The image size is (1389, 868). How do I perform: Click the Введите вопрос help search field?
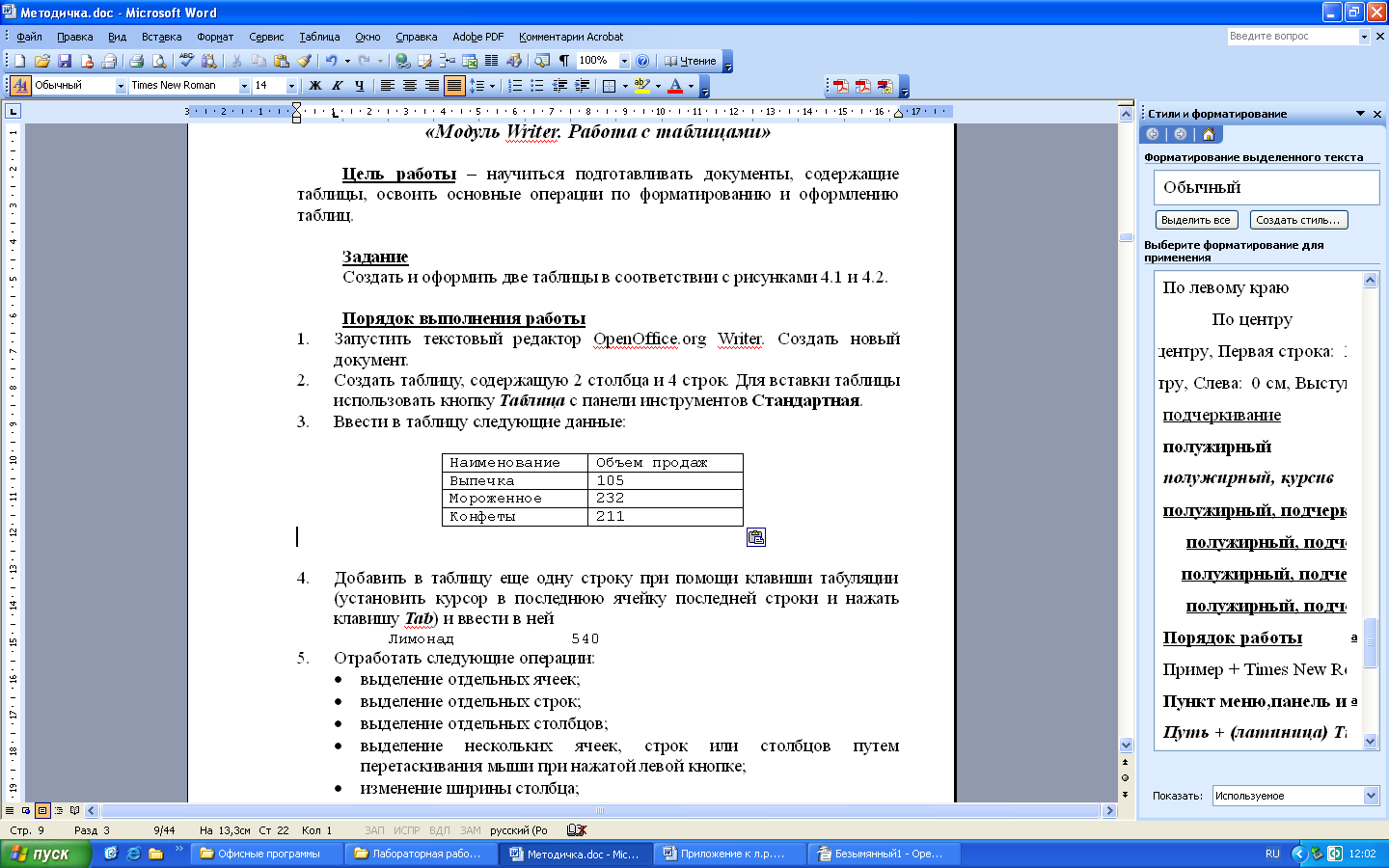[x=1293, y=37]
